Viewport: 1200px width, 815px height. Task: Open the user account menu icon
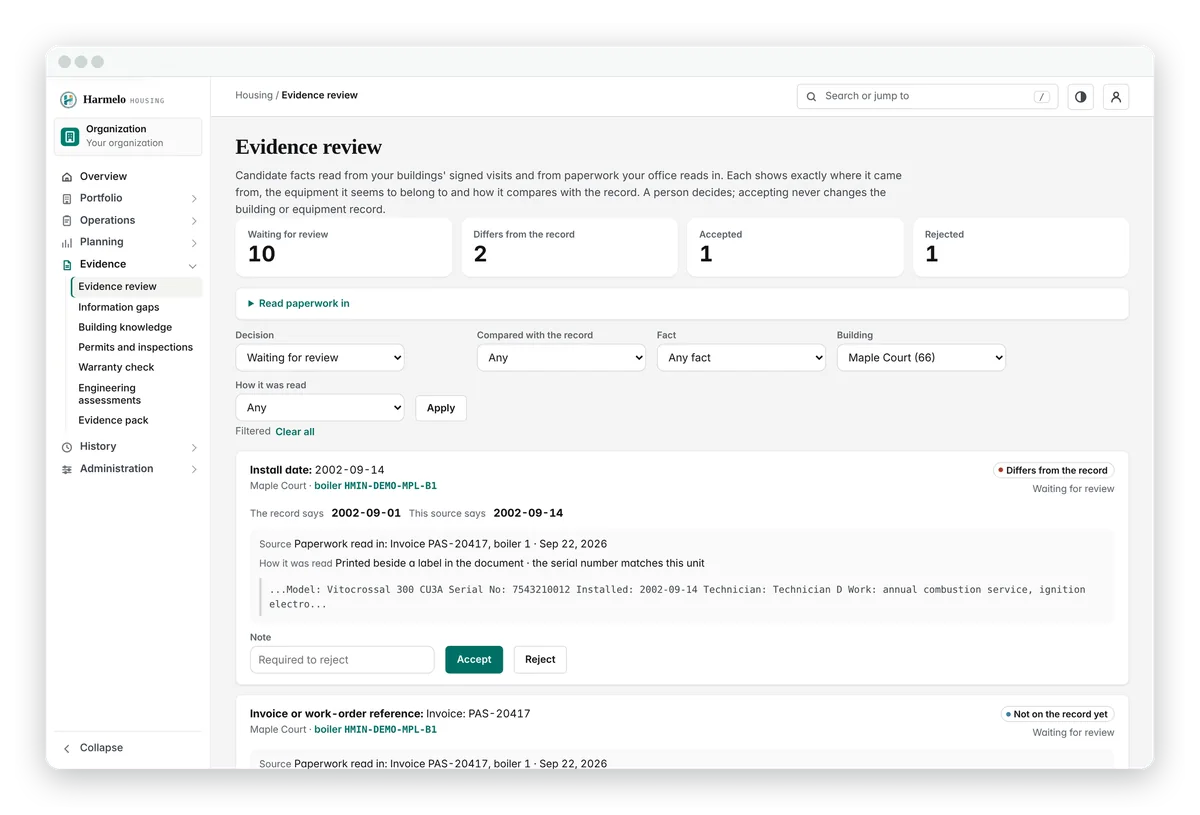(1116, 97)
